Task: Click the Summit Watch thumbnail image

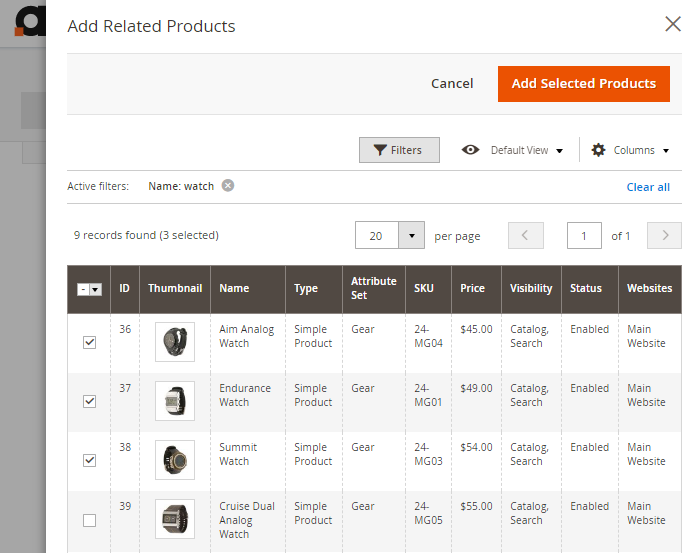Action: [x=175, y=460]
